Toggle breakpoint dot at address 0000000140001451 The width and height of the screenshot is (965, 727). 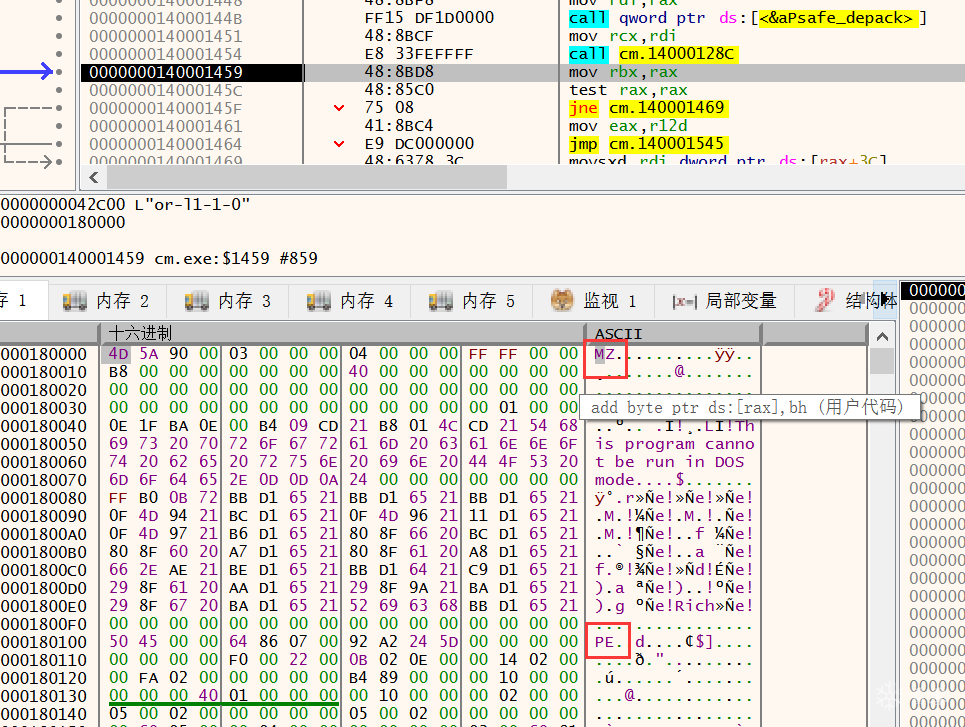[x=59, y=36]
